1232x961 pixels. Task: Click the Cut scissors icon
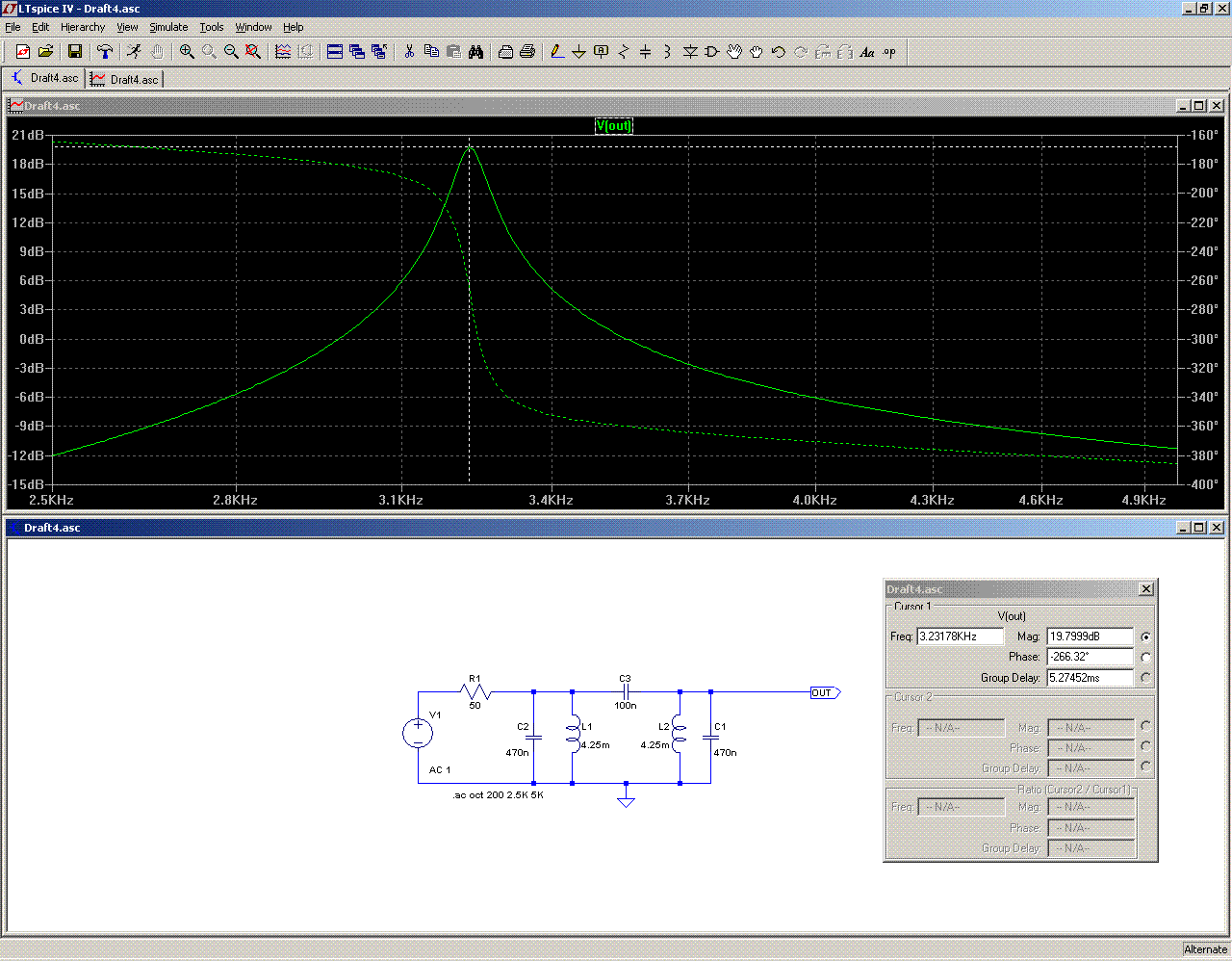409,52
